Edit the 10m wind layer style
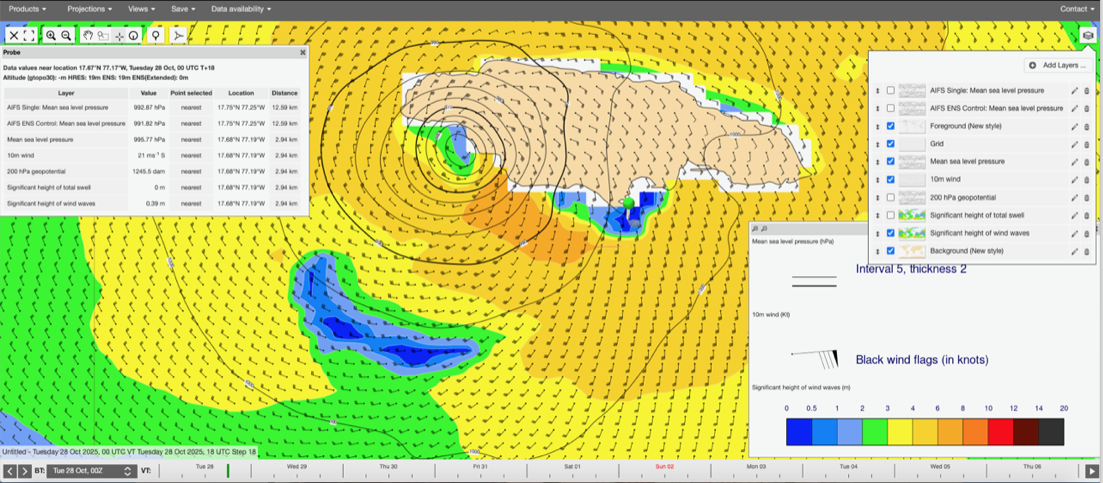Image resolution: width=1103 pixels, height=483 pixels. (x=1075, y=180)
